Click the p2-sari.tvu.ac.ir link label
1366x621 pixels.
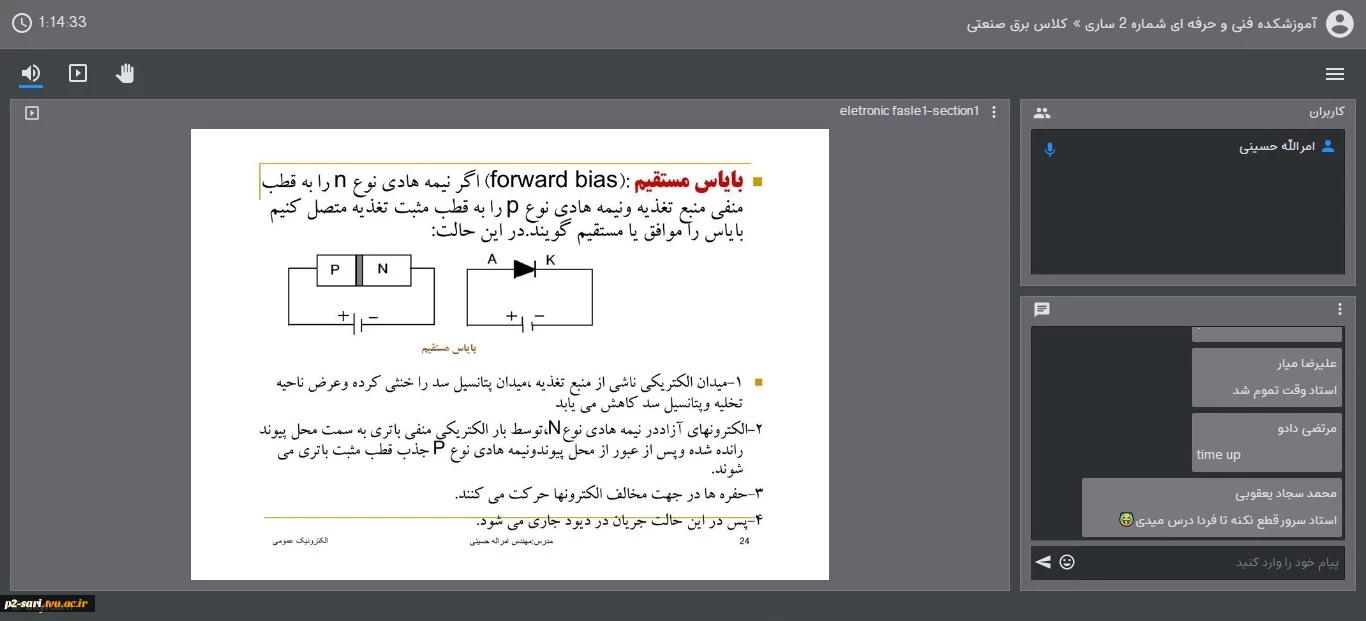click(x=48, y=603)
